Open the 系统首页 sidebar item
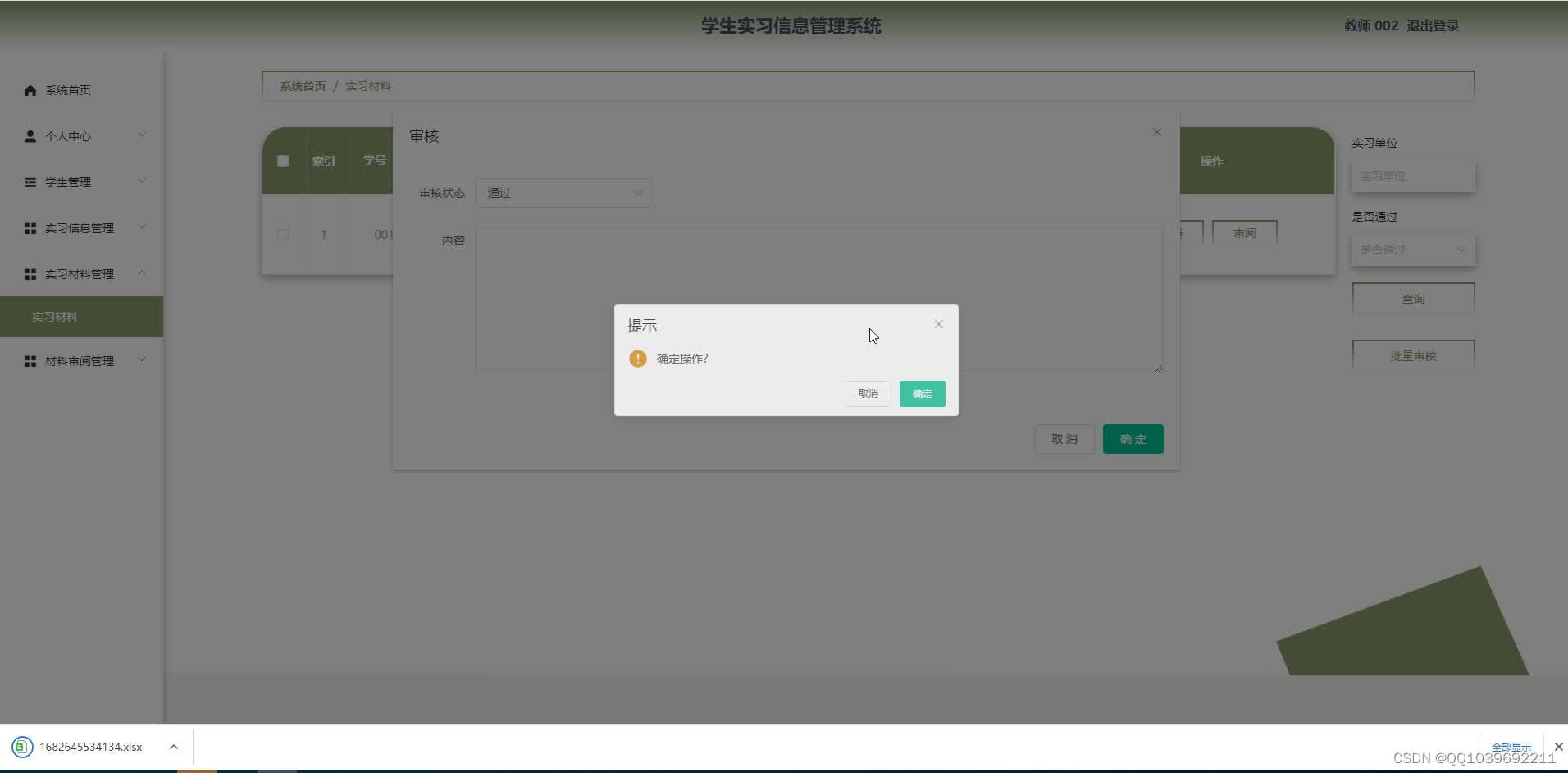 point(82,90)
